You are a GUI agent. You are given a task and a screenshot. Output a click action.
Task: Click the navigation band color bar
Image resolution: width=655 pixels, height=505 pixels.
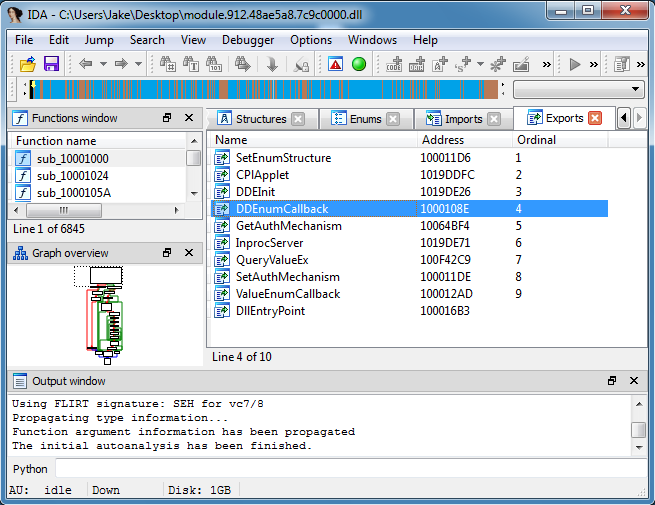click(x=264, y=89)
